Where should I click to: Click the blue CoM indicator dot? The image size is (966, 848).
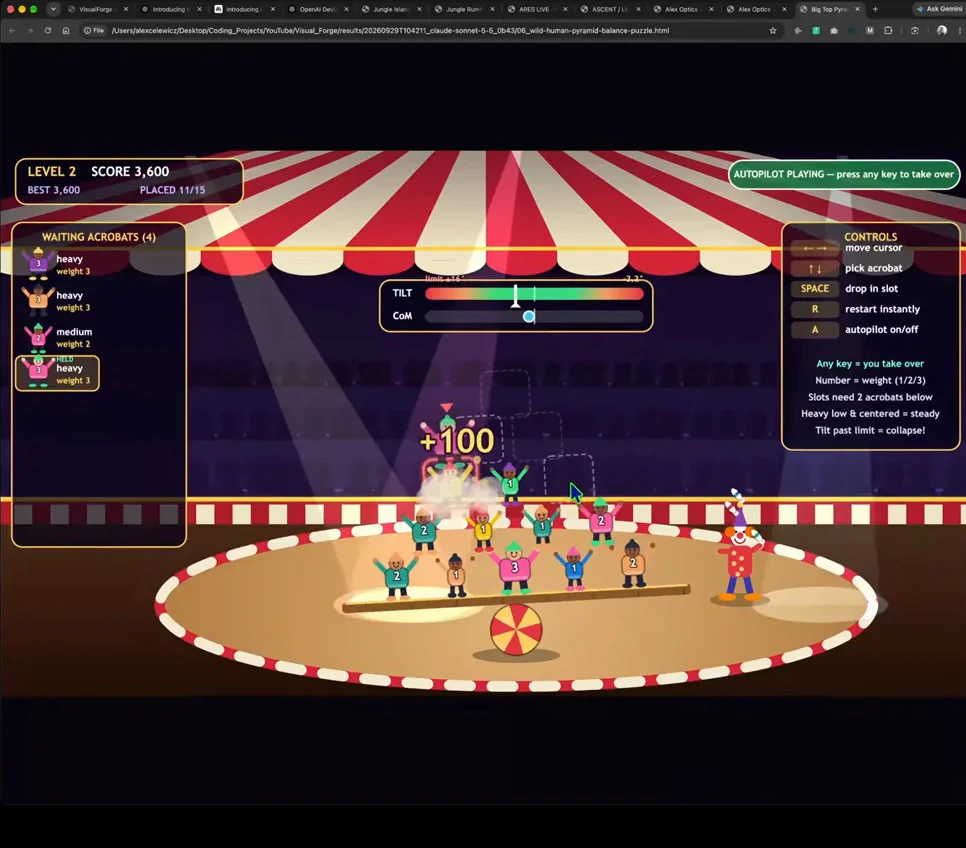529,316
